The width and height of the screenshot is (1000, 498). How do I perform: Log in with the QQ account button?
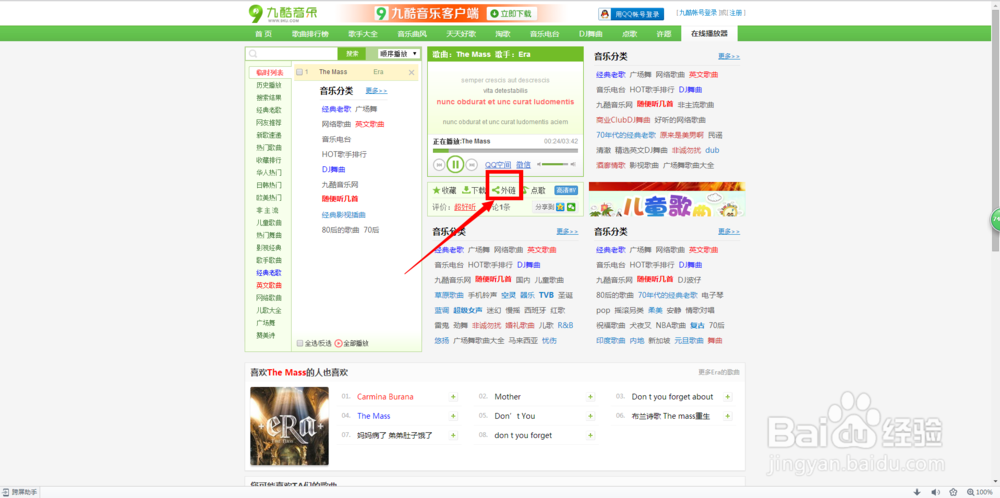click(631, 13)
